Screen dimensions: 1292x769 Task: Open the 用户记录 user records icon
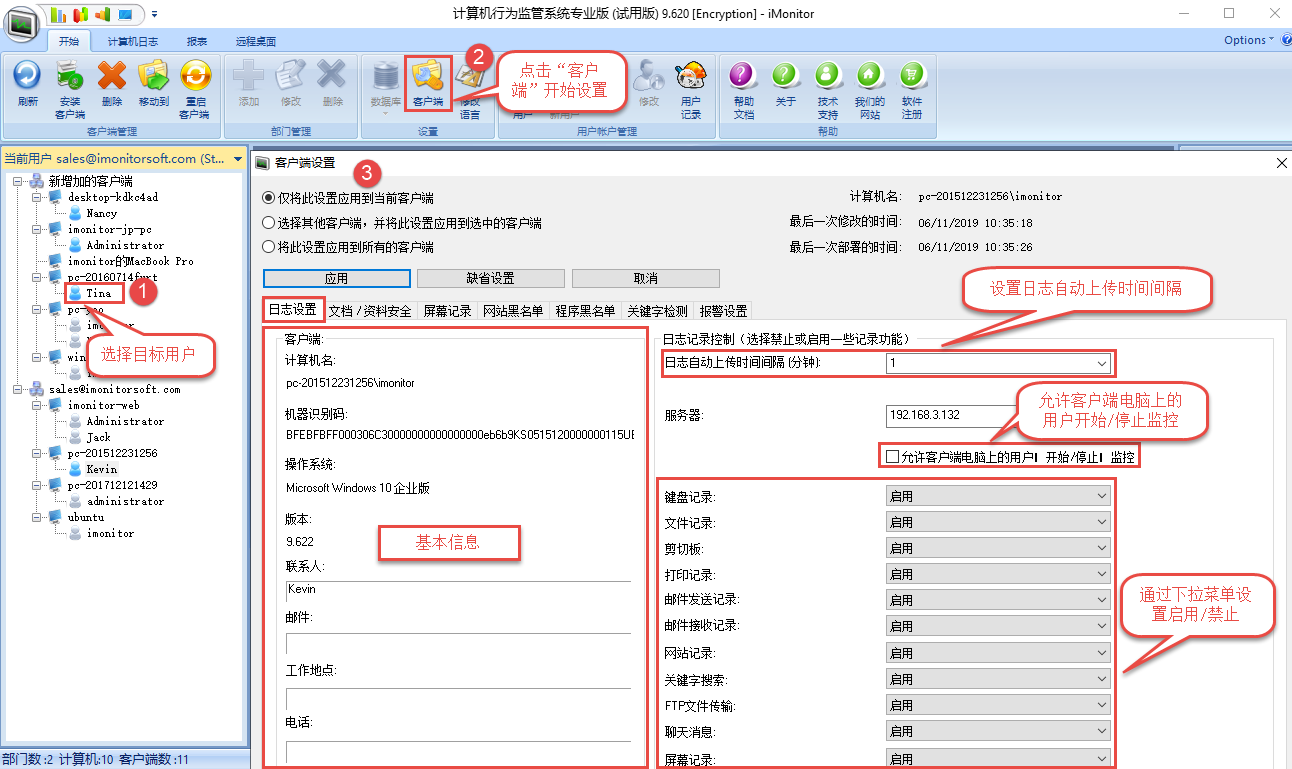691,78
